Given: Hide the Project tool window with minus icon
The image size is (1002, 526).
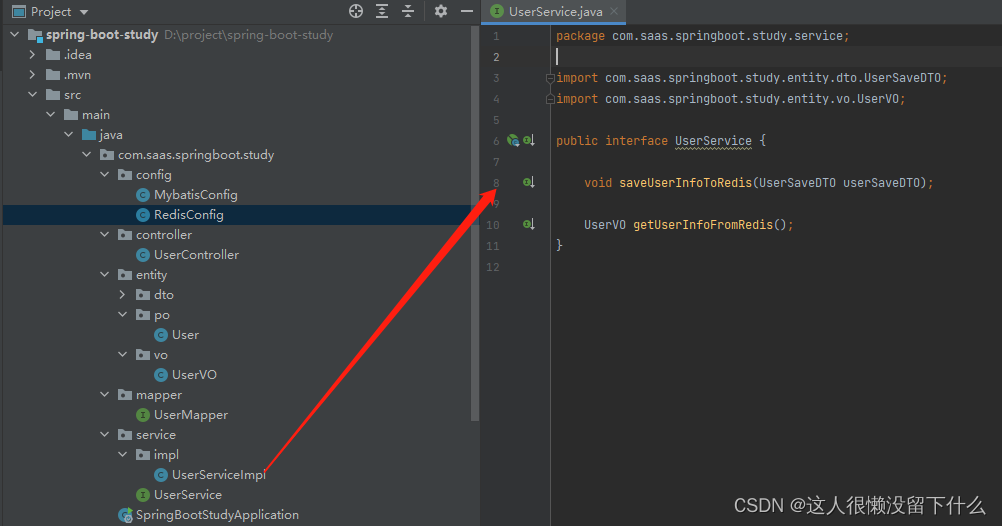Looking at the screenshot, I should [467, 11].
